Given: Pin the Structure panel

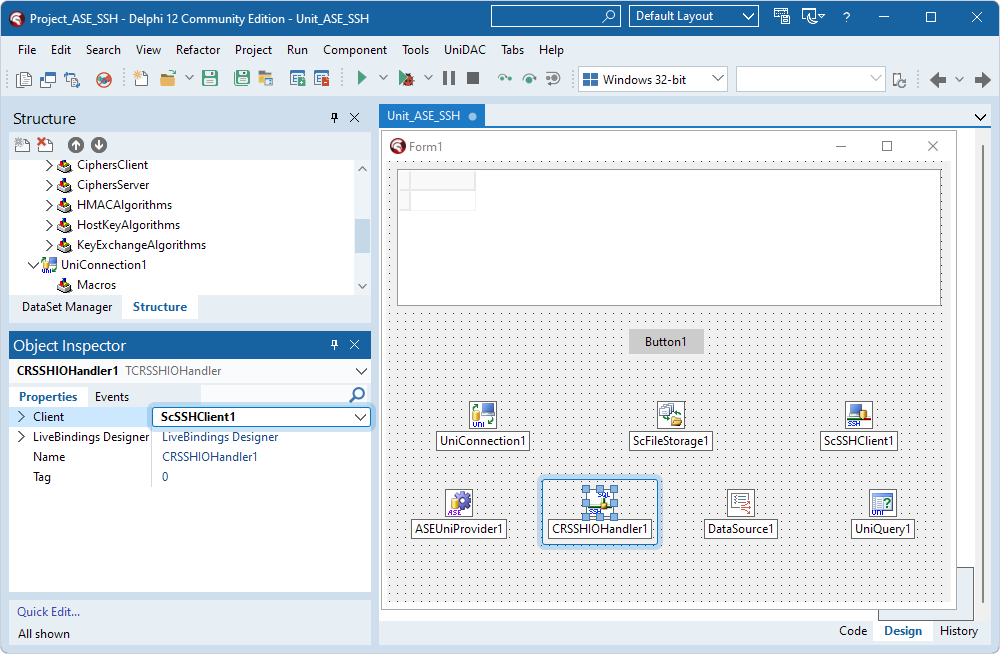Looking at the screenshot, I should click(334, 118).
